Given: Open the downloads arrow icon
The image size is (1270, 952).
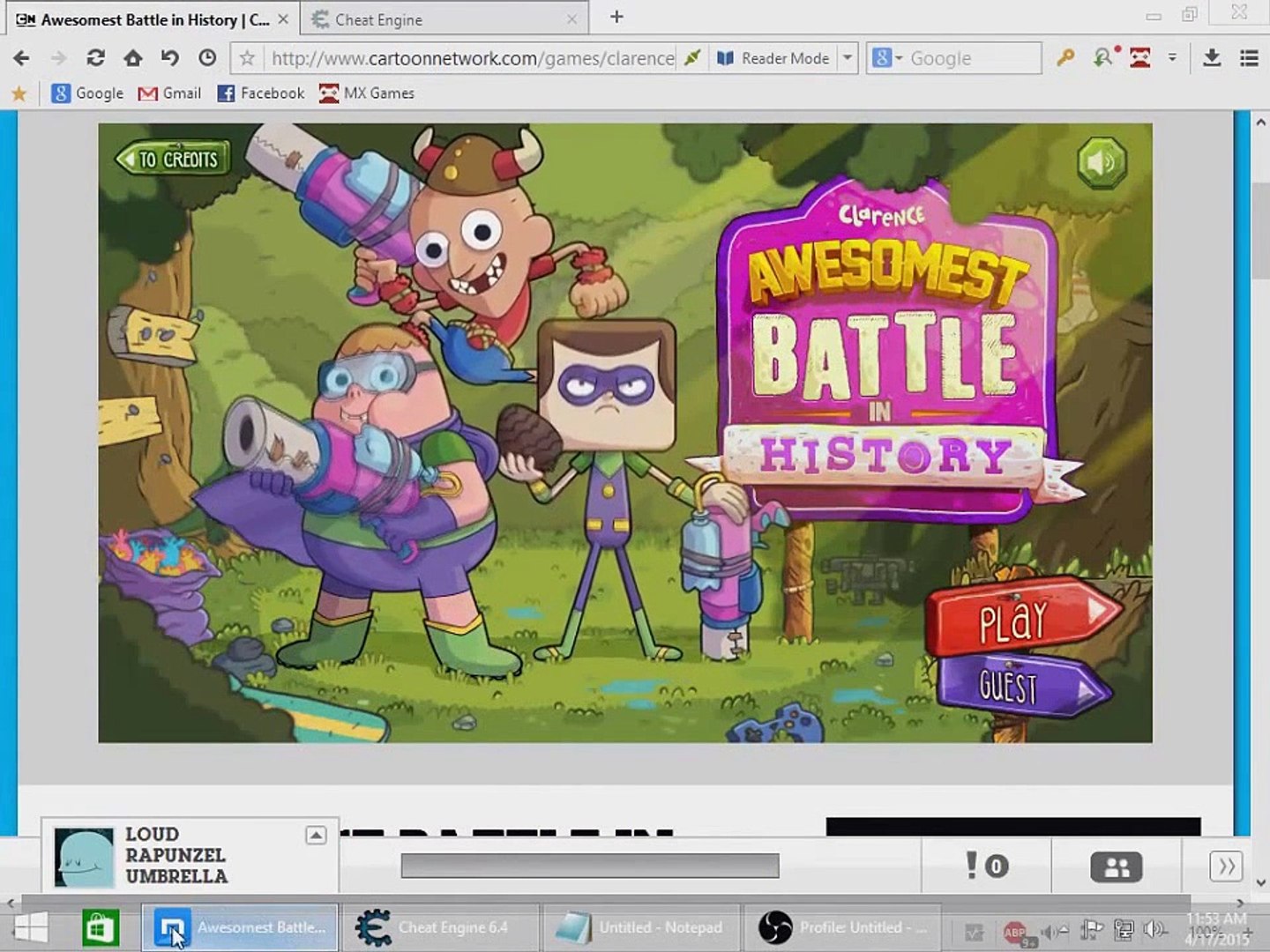Looking at the screenshot, I should [1212, 58].
